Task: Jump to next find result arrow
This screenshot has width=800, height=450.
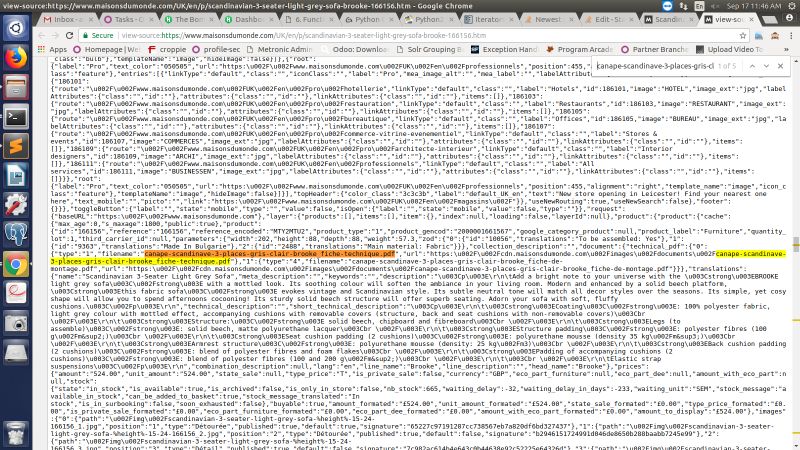Action: pos(766,66)
